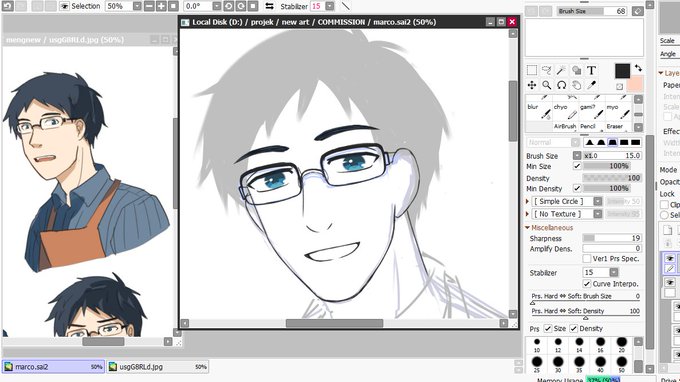This screenshot has height=382, width=680.
Task: Collapse the Miscellaneous section
Action: click(527, 228)
